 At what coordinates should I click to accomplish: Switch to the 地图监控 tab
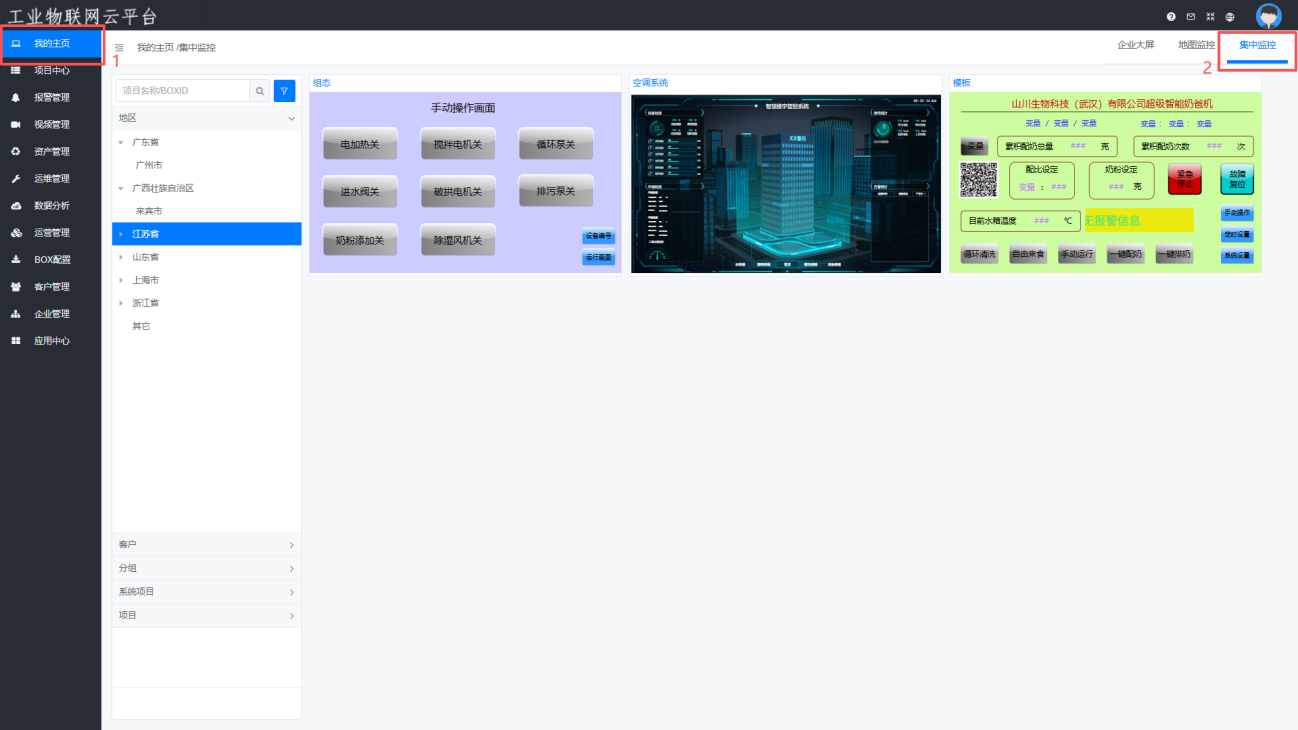coord(1196,45)
